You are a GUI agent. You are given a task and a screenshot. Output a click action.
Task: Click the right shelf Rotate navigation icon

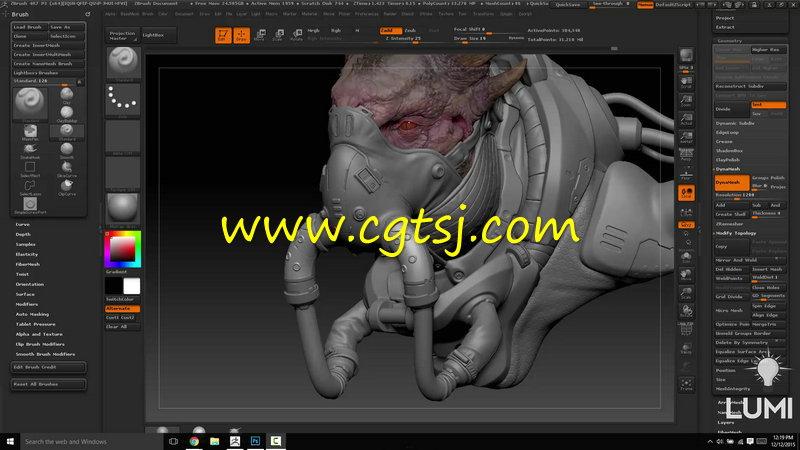tap(686, 311)
